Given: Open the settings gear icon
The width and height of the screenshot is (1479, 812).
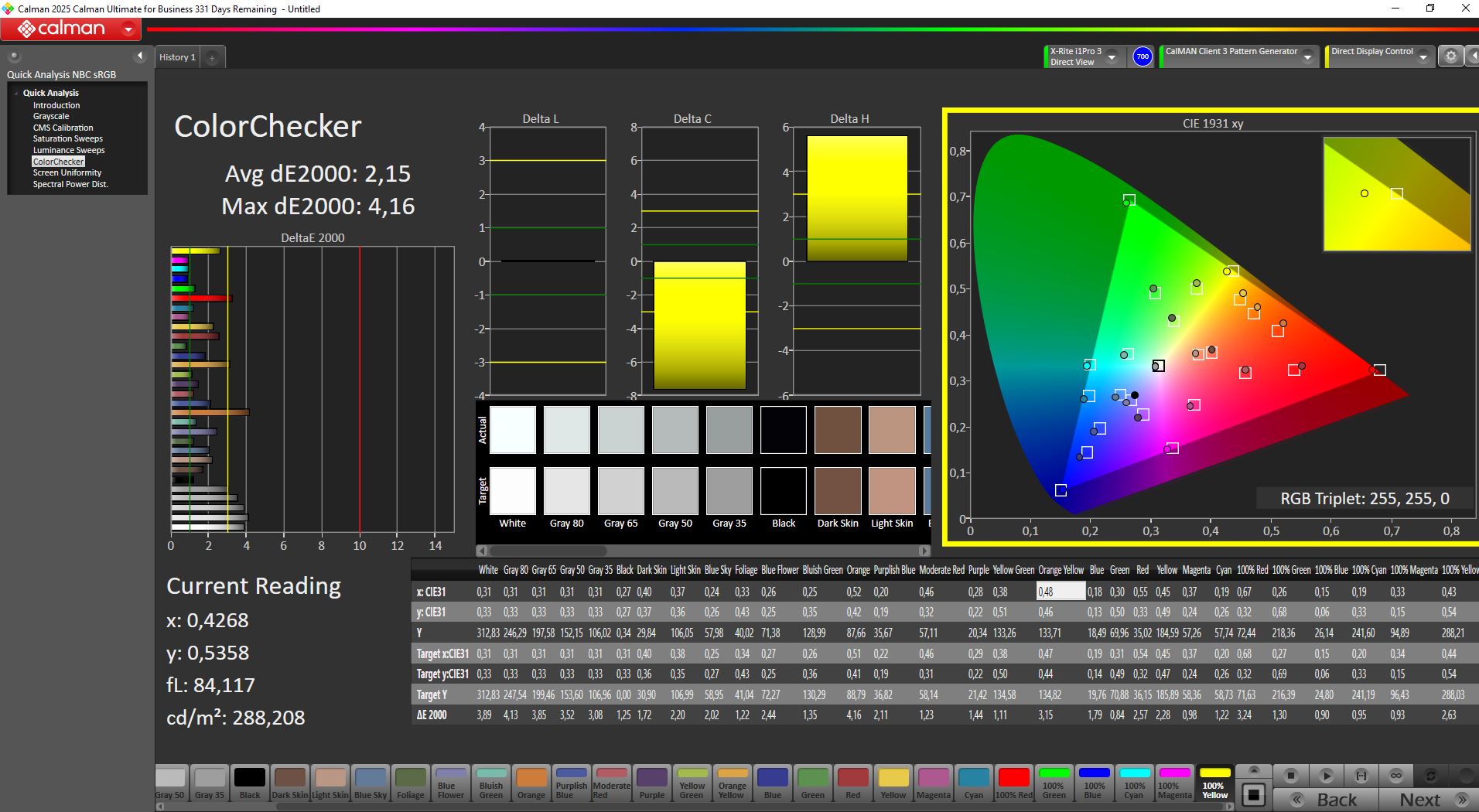Looking at the screenshot, I should (1450, 56).
